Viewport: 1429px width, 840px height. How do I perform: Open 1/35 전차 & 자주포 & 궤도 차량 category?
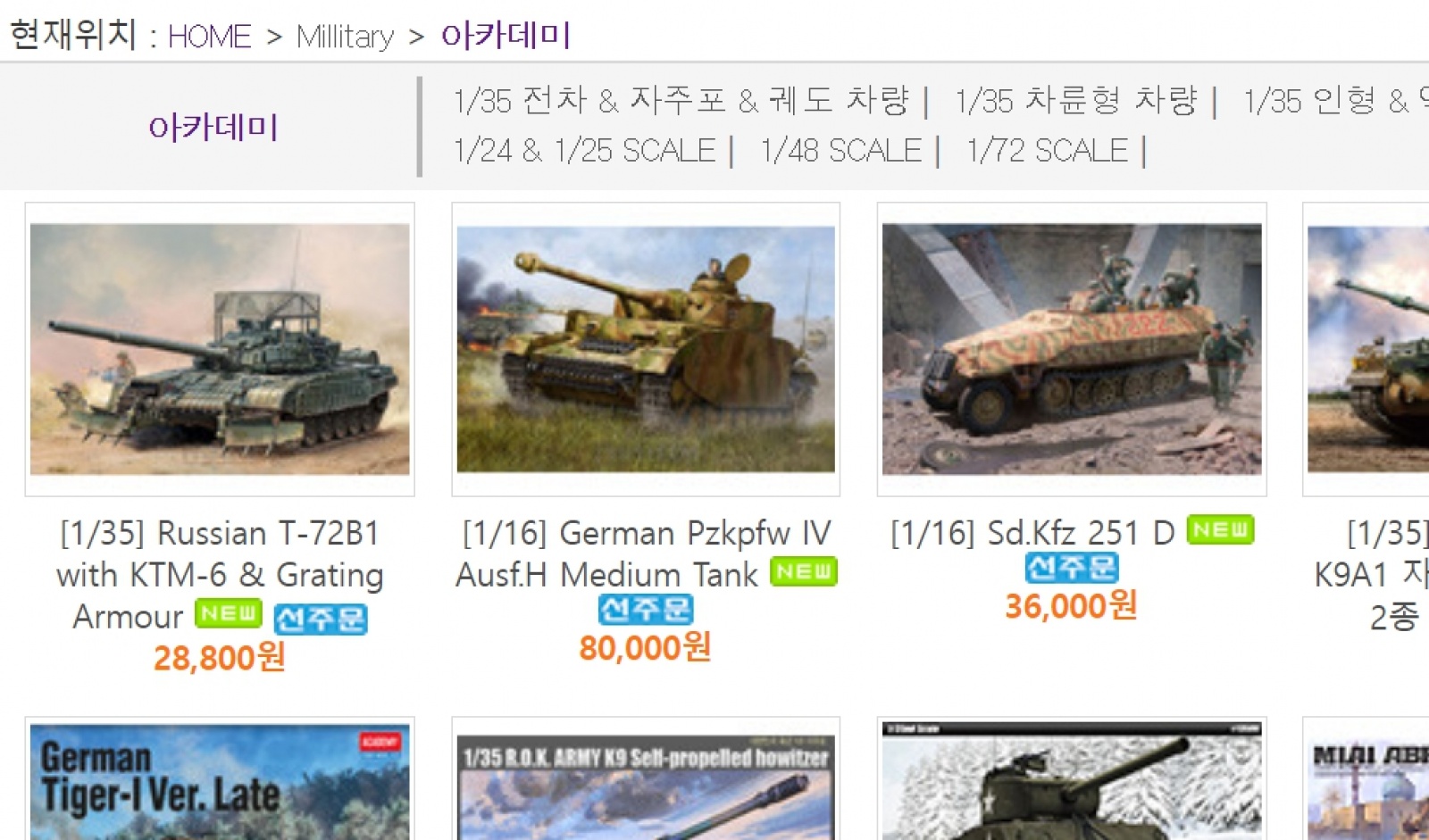pyautogui.click(x=681, y=101)
